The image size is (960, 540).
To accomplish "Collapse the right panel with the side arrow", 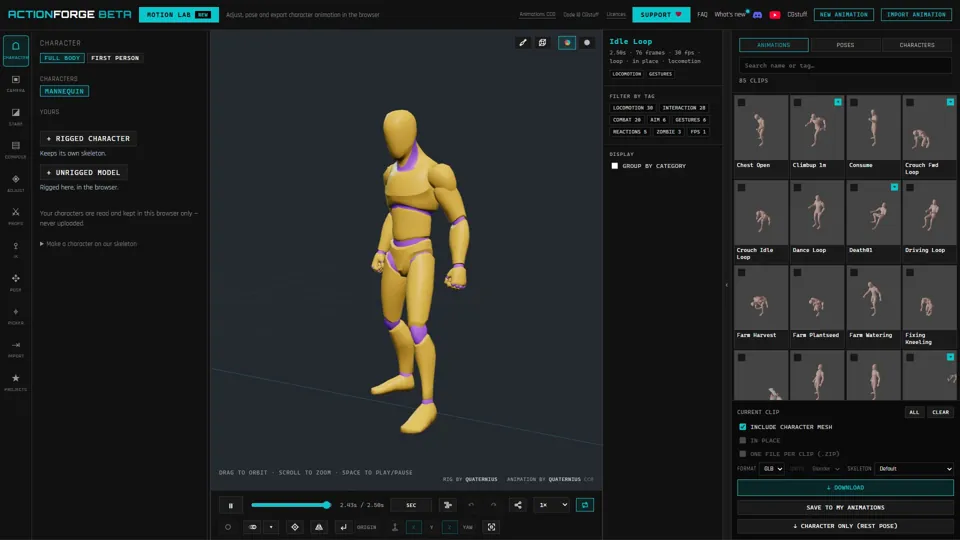I will point(727,285).
